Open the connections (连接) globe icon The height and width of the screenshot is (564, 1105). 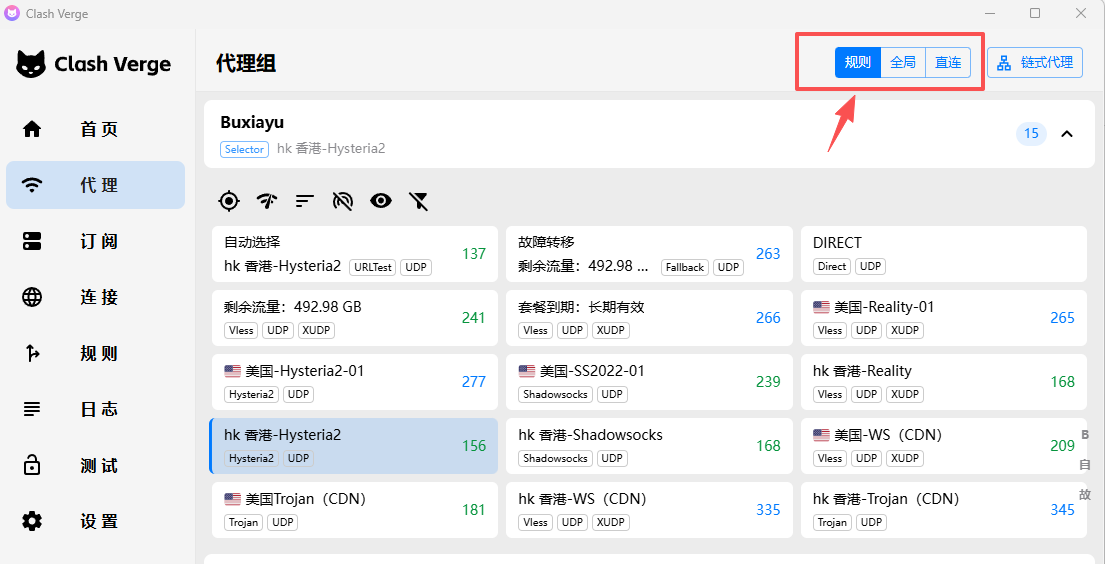pyautogui.click(x=32, y=298)
